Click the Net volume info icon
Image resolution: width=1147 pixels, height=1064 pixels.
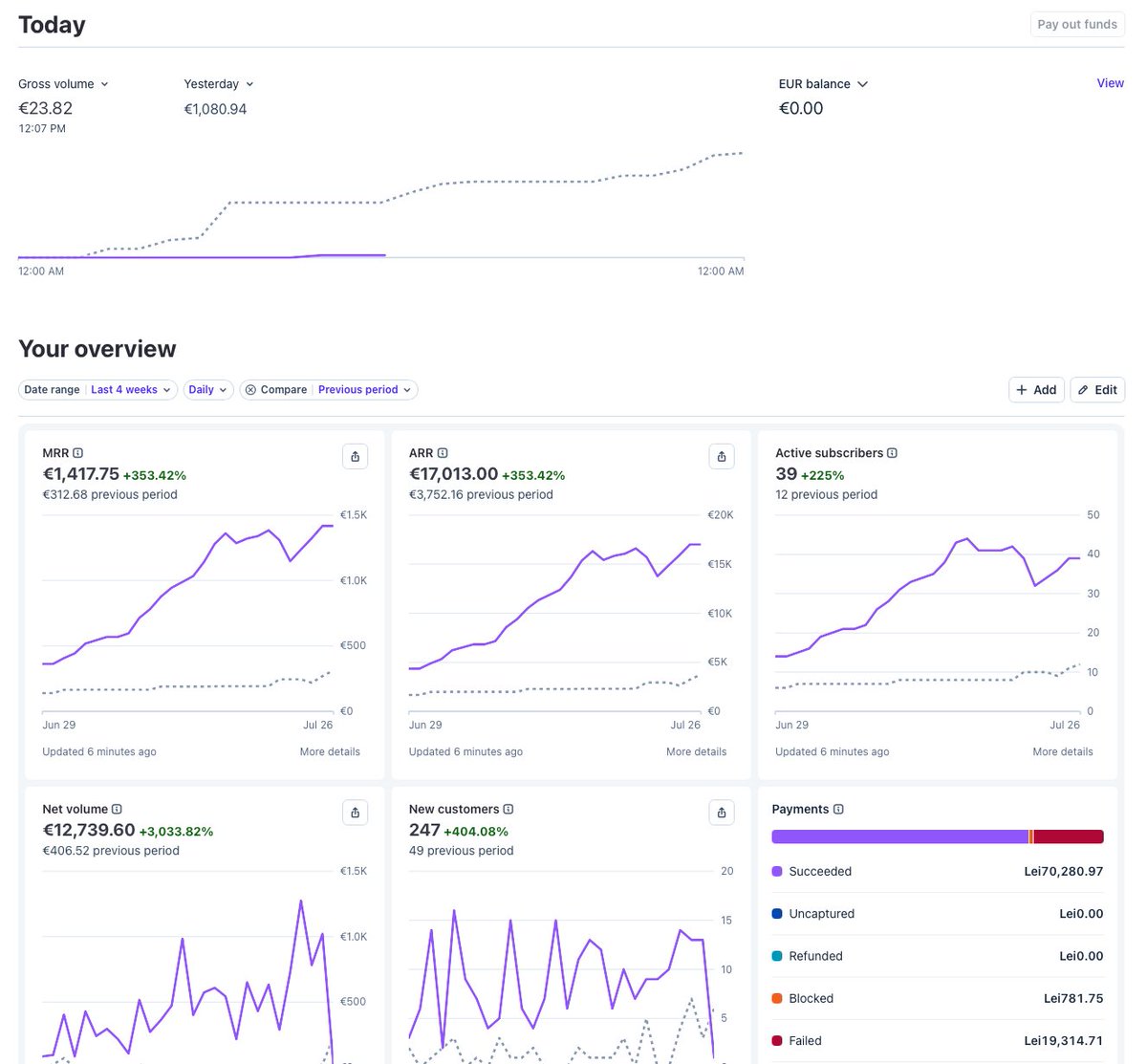pyautogui.click(x=117, y=809)
